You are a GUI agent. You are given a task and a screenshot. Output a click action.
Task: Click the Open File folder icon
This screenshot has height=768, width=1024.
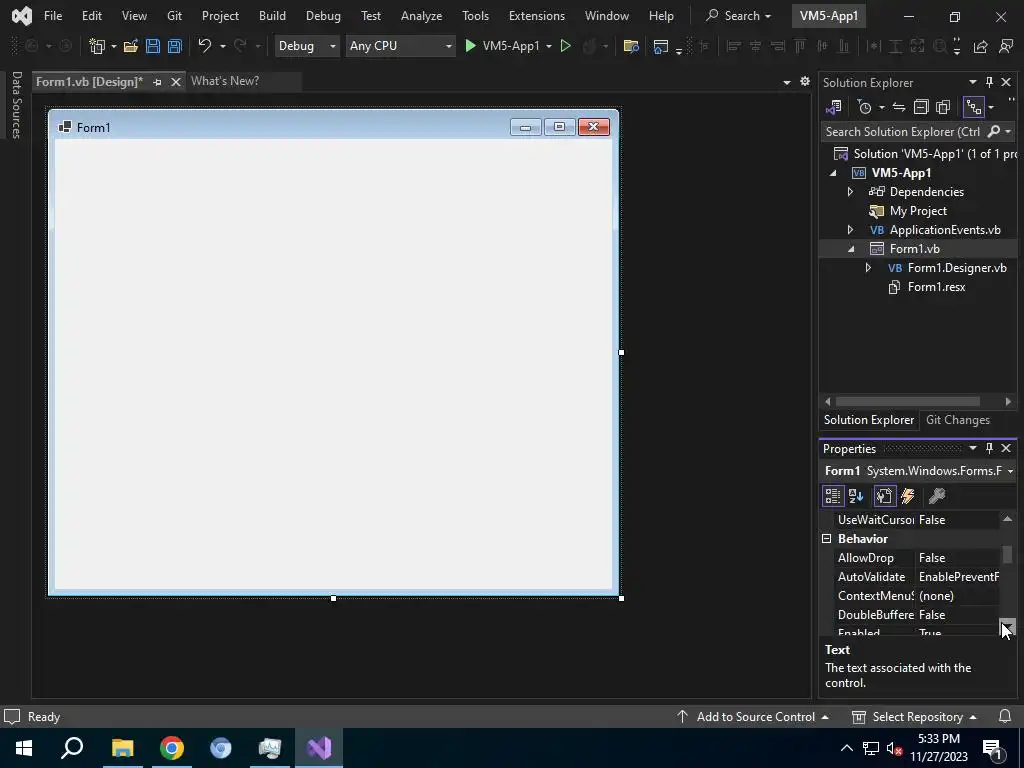click(x=131, y=46)
